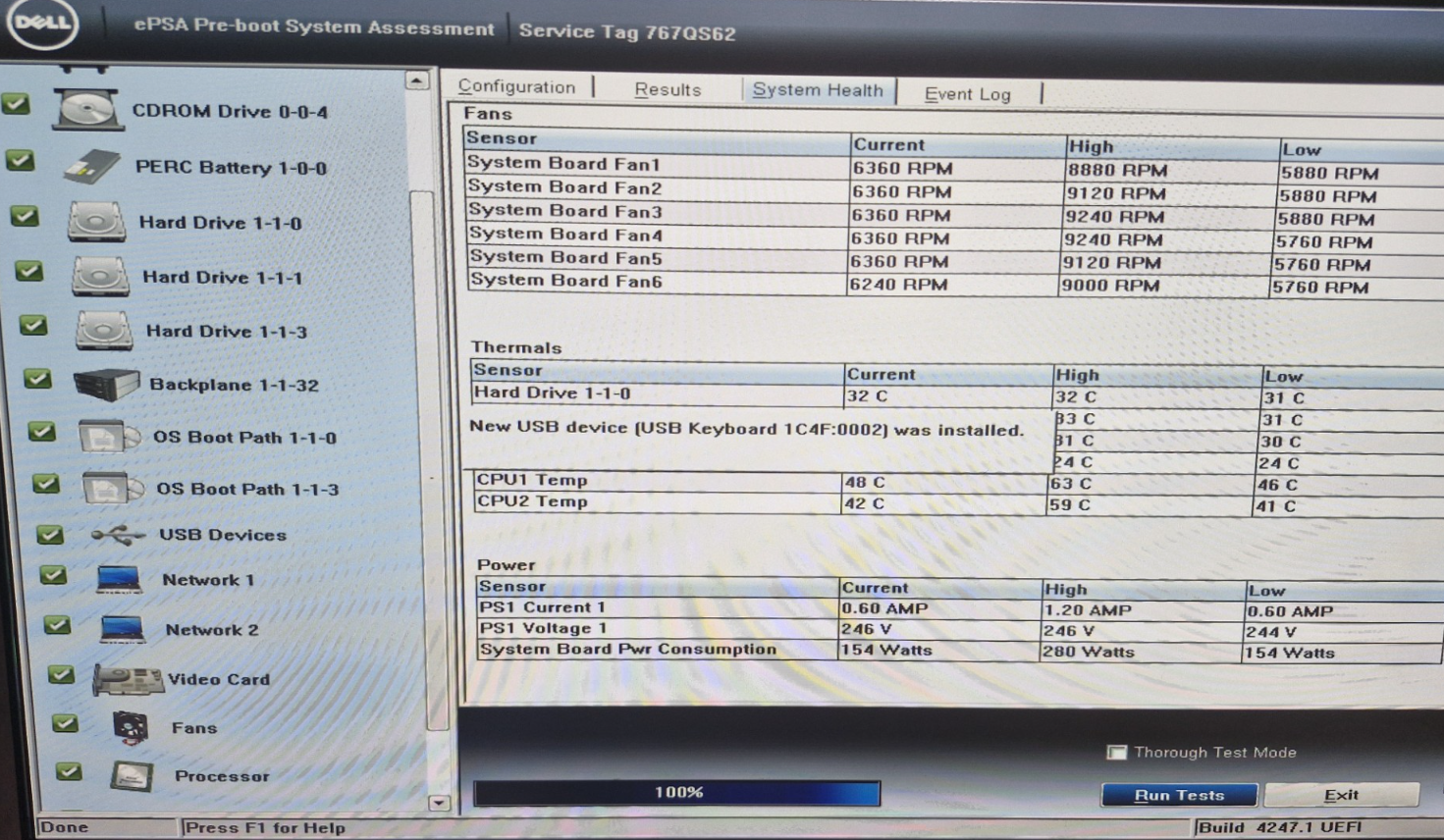1444x840 pixels.
Task: Click the 100% test progress bar
Action: (677, 792)
